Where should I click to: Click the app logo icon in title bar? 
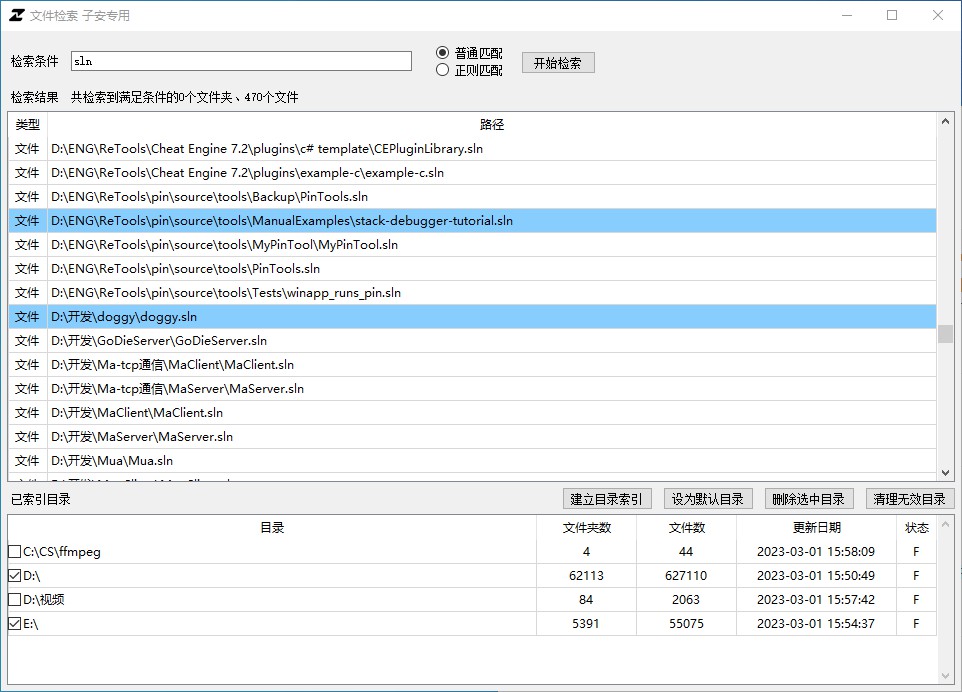click(x=16, y=15)
